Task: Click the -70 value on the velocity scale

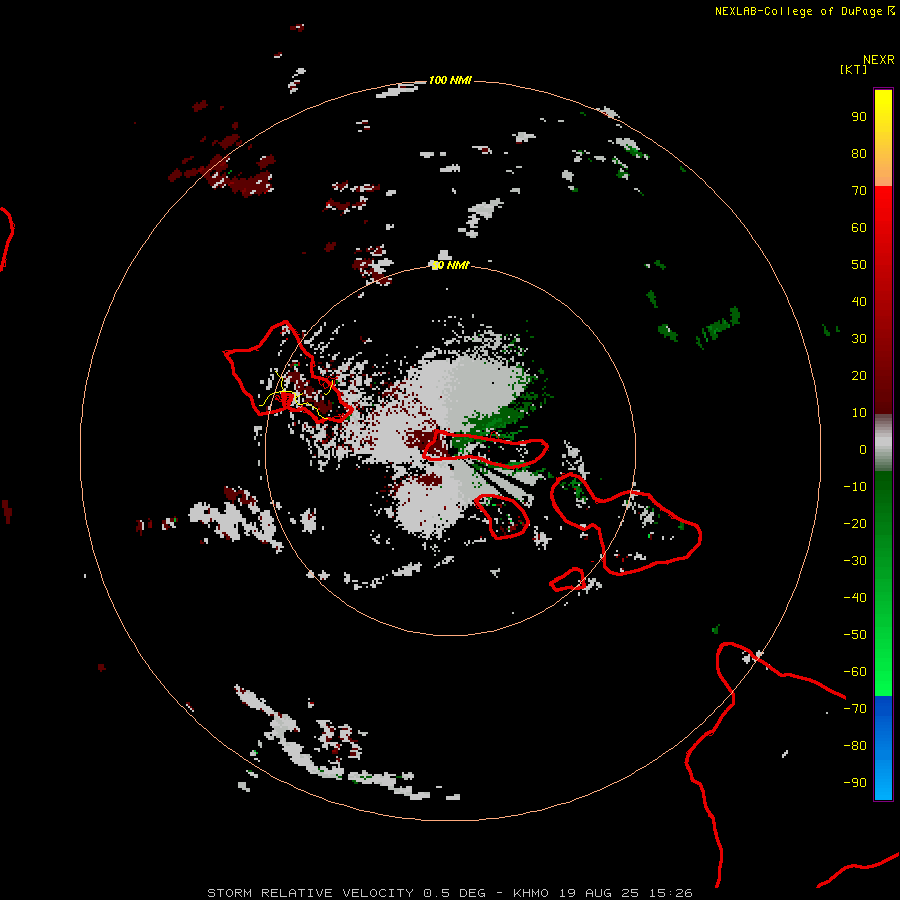Action: tap(855, 709)
